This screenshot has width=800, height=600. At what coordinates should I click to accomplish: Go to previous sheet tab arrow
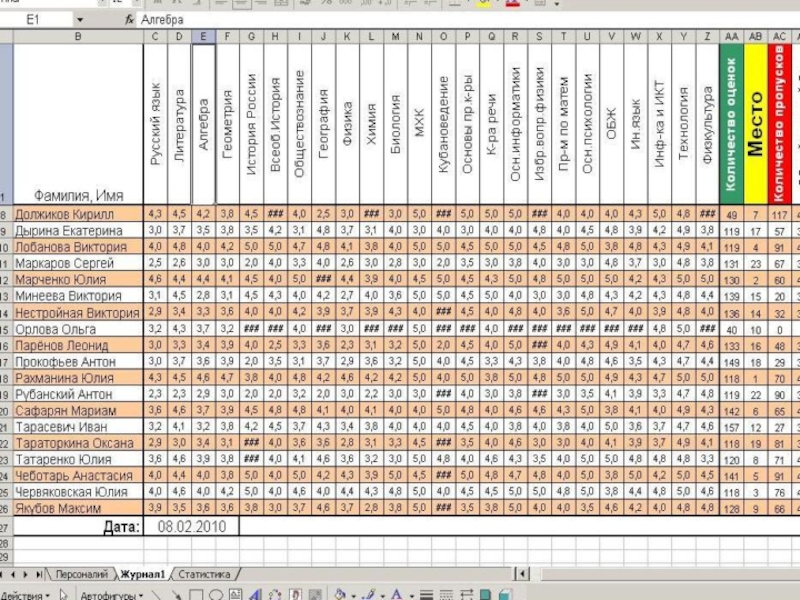click(13, 574)
